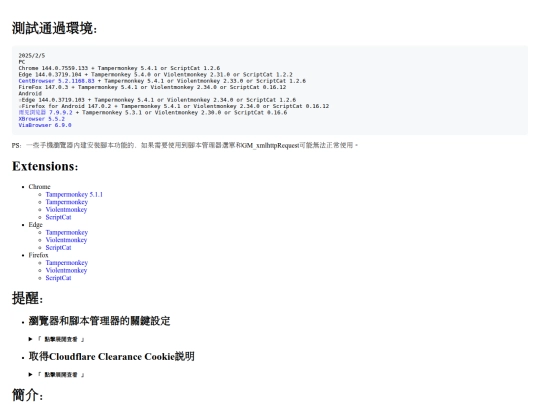Click the Firefox for Android 147.0.2 line
Image resolution: width=540 pixels, height=405 pixels.
pyautogui.click(x=174, y=106)
